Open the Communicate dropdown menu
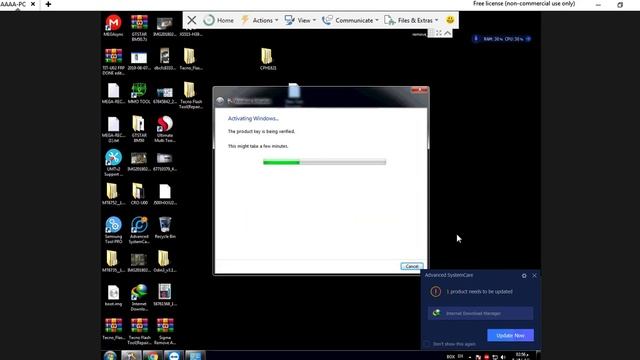The image size is (640, 360). point(350,20)
